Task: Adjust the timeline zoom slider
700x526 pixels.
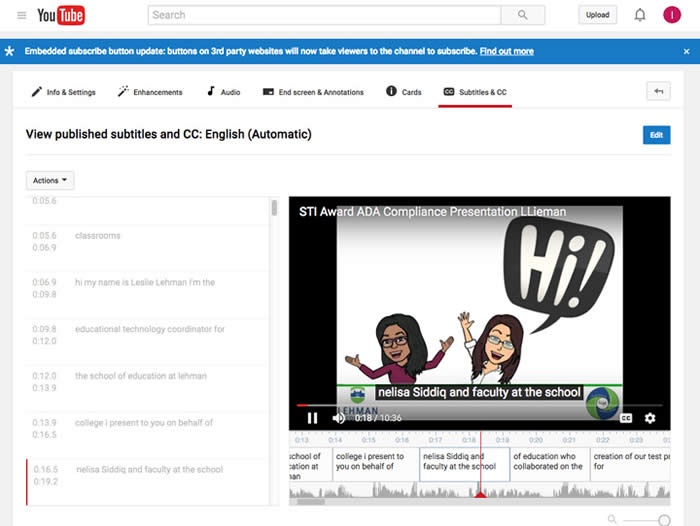Action: click(x=664, y=520)
